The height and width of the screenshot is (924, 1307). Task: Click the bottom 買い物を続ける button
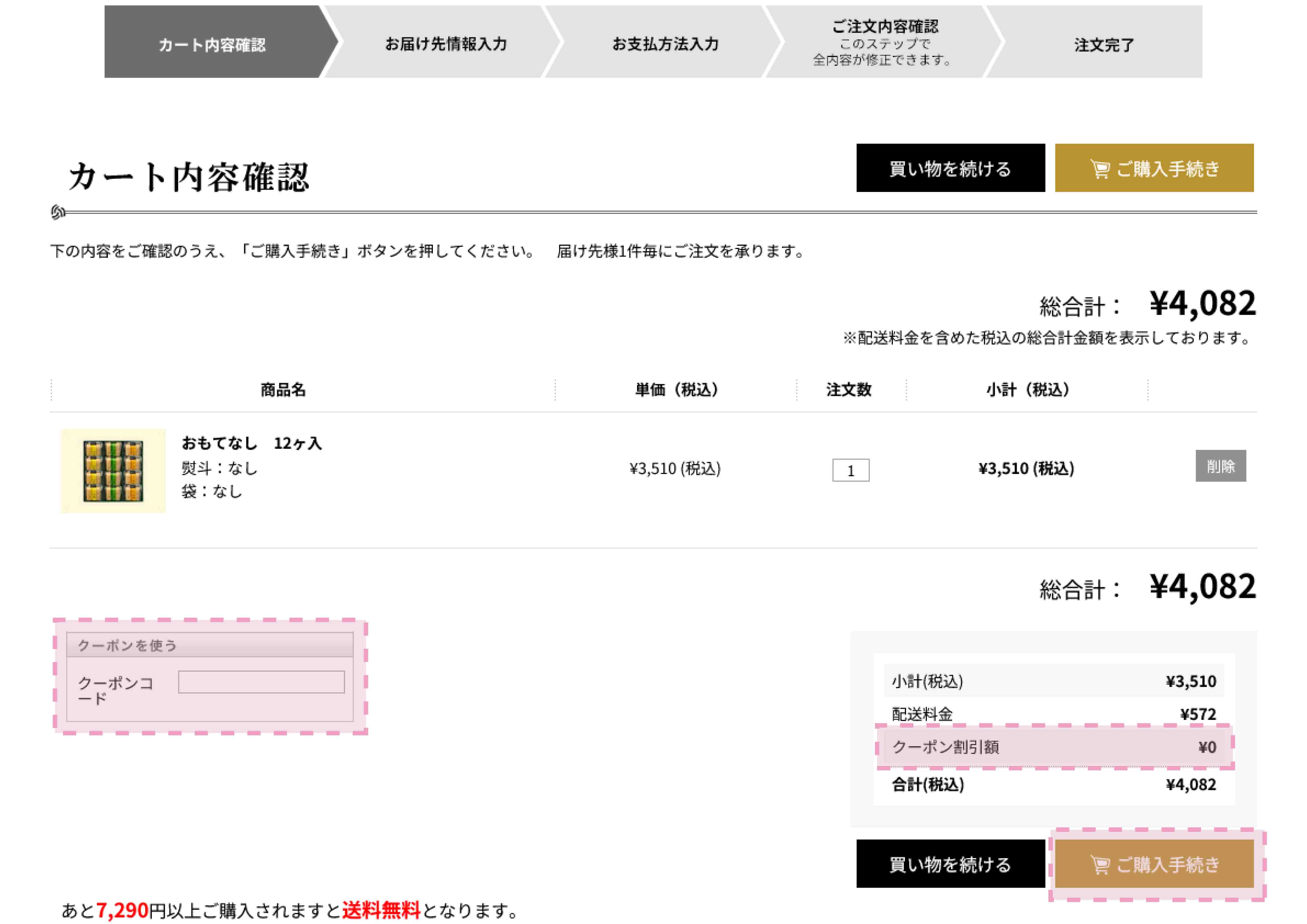coord(950,864)
